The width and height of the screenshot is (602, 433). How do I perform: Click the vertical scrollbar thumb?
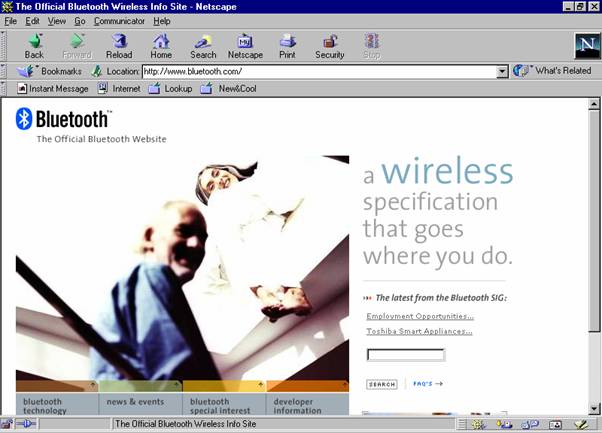click(594, 220)
